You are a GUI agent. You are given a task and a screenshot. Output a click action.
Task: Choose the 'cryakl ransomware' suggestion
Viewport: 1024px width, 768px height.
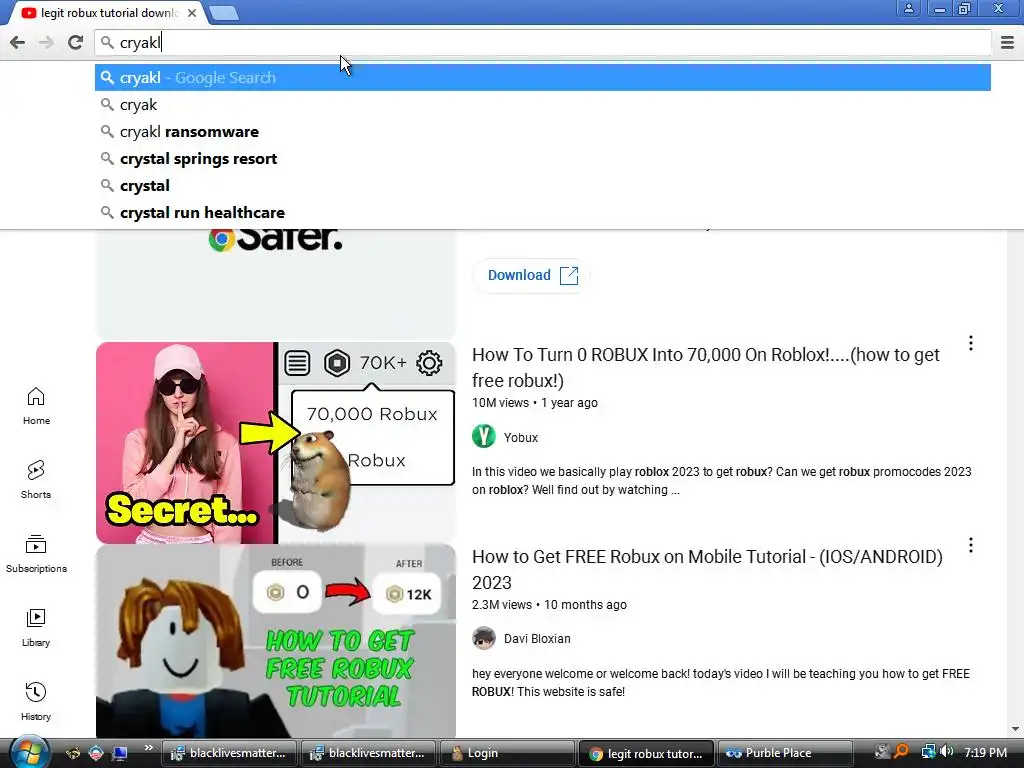(x=543, y=132)
